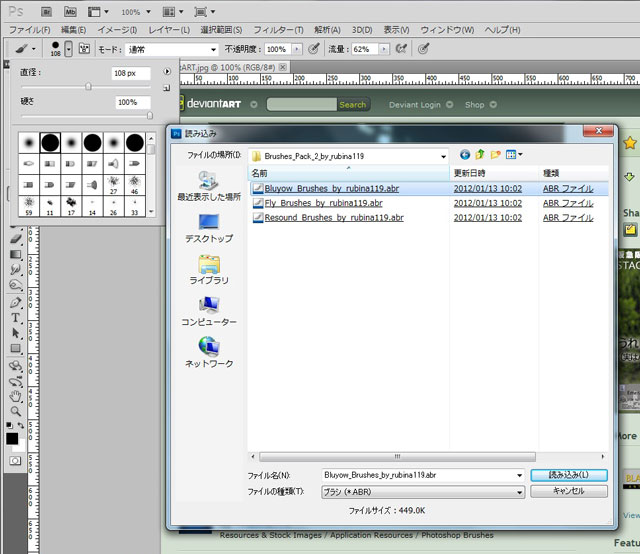Open the flow 62% slider arrow
This screenshot has height=554, width=640.
[x=384, y=49]
